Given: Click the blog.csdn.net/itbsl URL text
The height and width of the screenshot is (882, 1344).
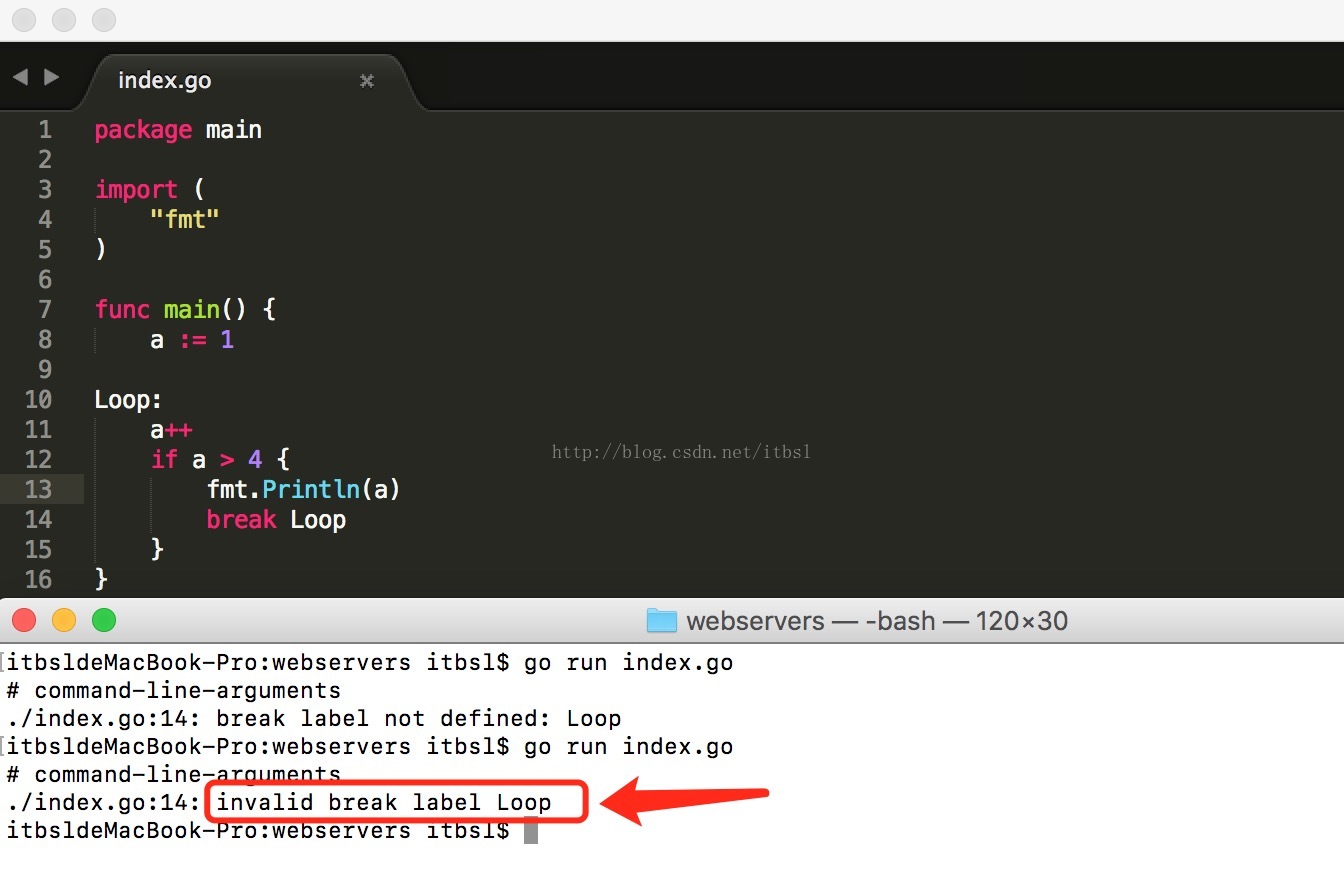Looking at the screenshot, I should coord(681,452).
